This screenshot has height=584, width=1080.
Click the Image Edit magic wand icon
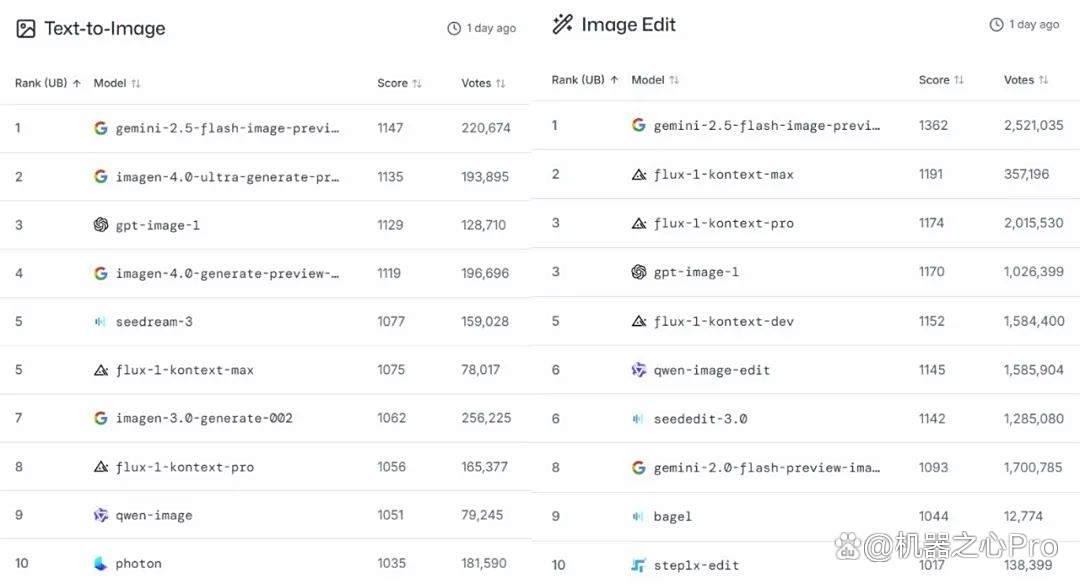[x=562, y=24]
